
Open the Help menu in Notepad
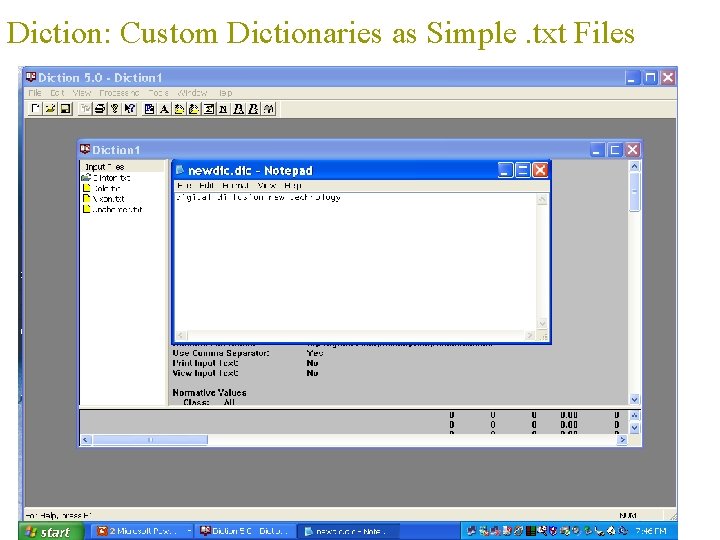(292, 186)
